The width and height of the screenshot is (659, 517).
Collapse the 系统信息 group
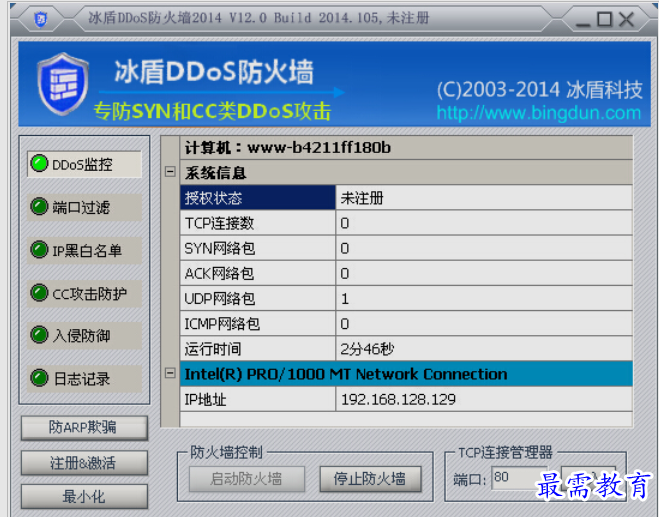(x=170, y=171)
